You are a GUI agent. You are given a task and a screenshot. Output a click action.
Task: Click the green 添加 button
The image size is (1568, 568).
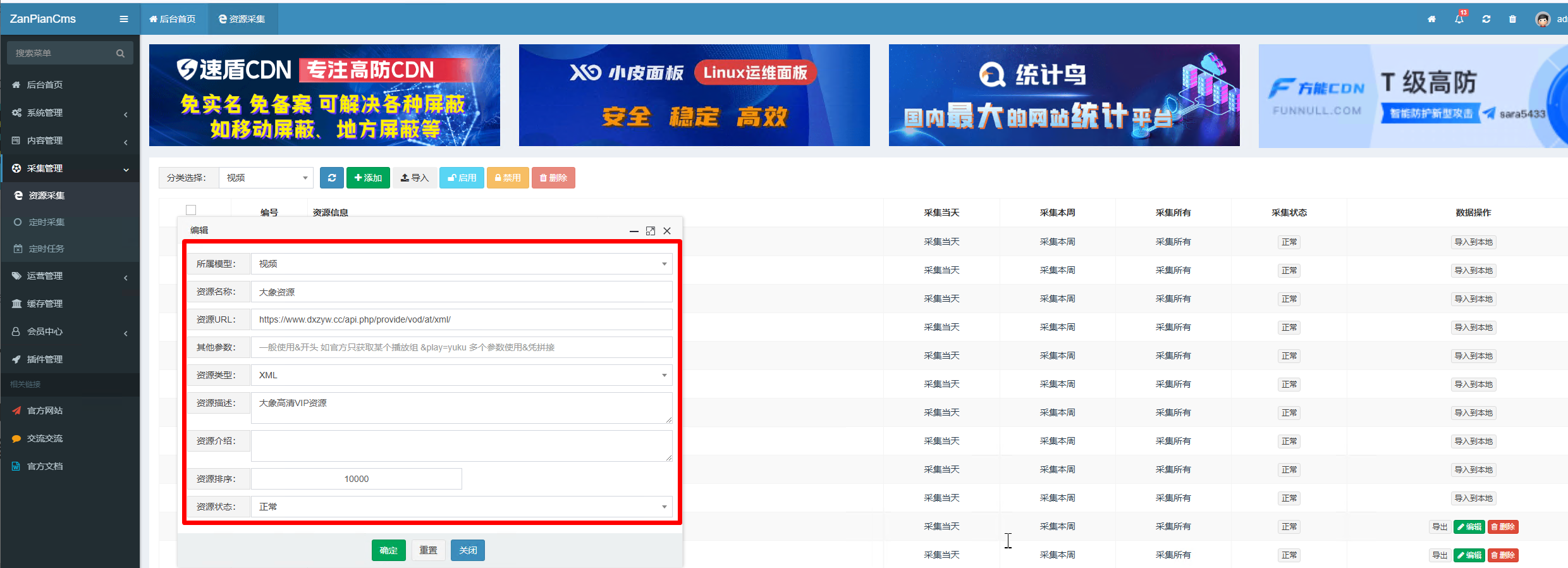click(x=368, y=178)
